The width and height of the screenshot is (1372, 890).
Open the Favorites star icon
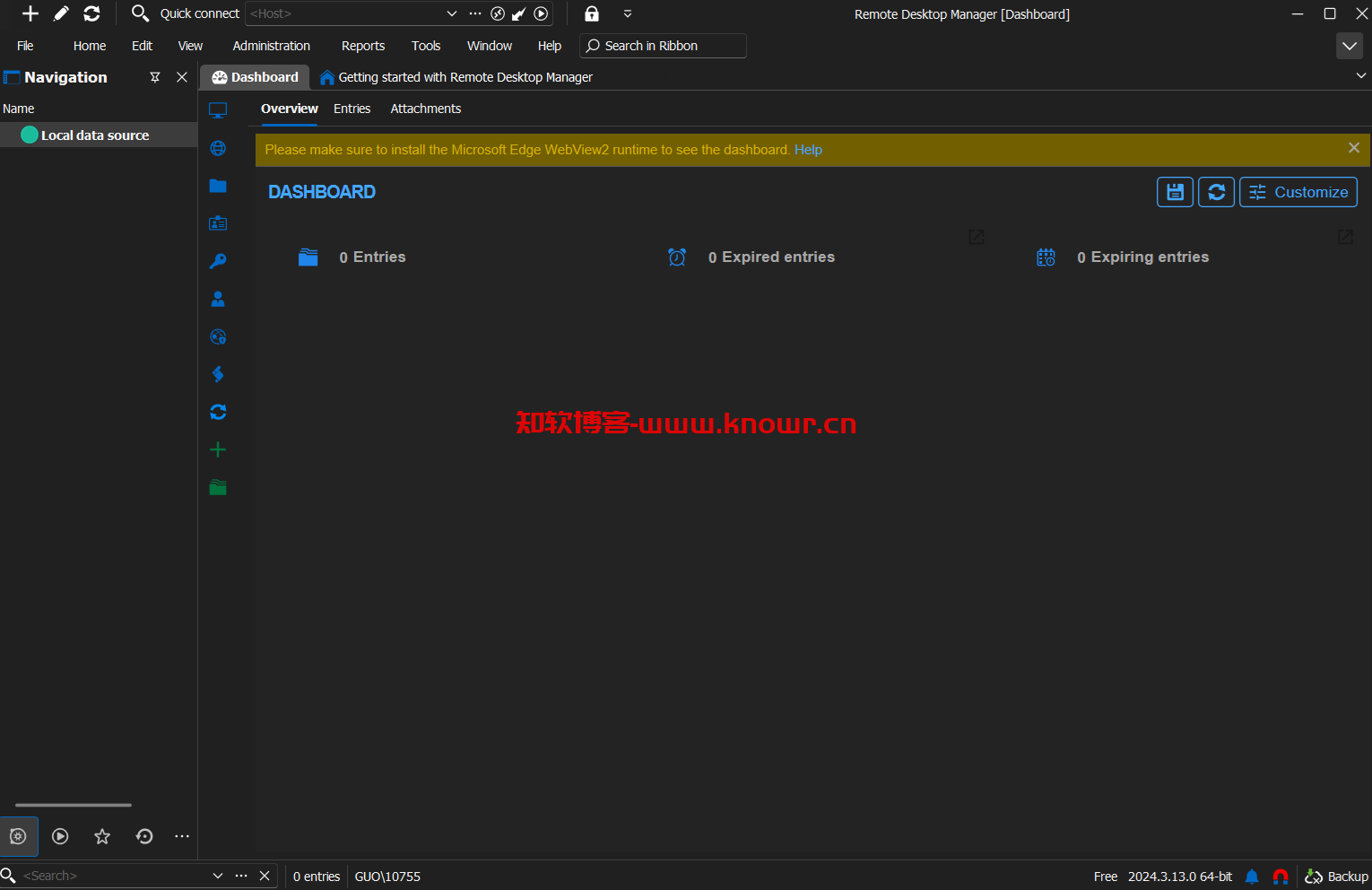[x=102, y=836]
